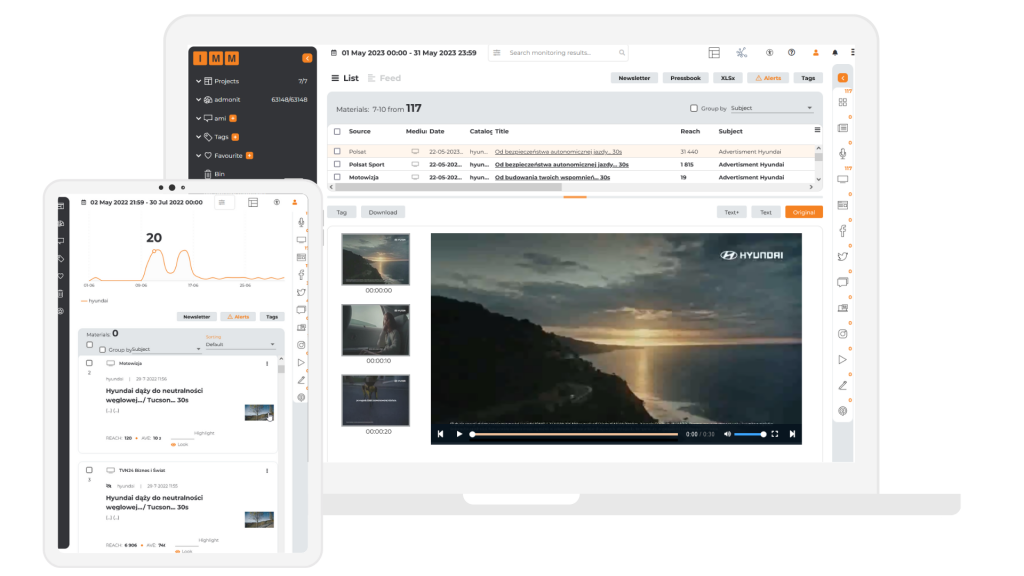
Task: Show the Text+ content view
Action: 731,212
